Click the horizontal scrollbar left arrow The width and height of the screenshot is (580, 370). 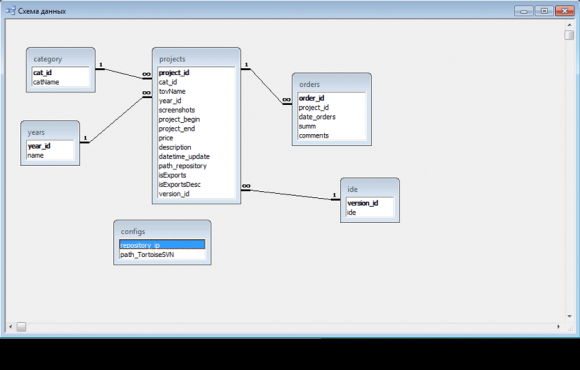click(x=10, y=327)
